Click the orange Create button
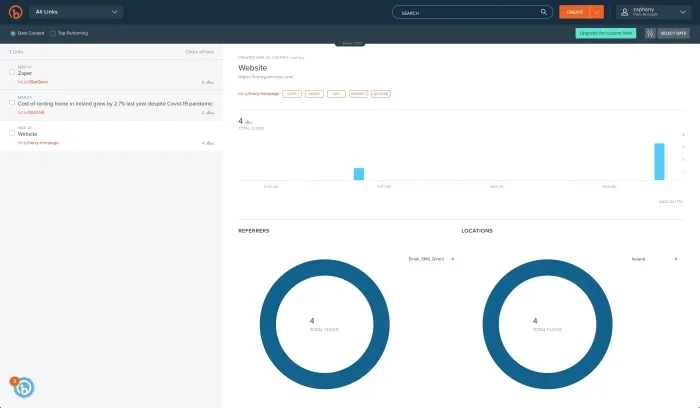This screenshot has height=408, width=700. pyautogui.click(x=575, y=12)
